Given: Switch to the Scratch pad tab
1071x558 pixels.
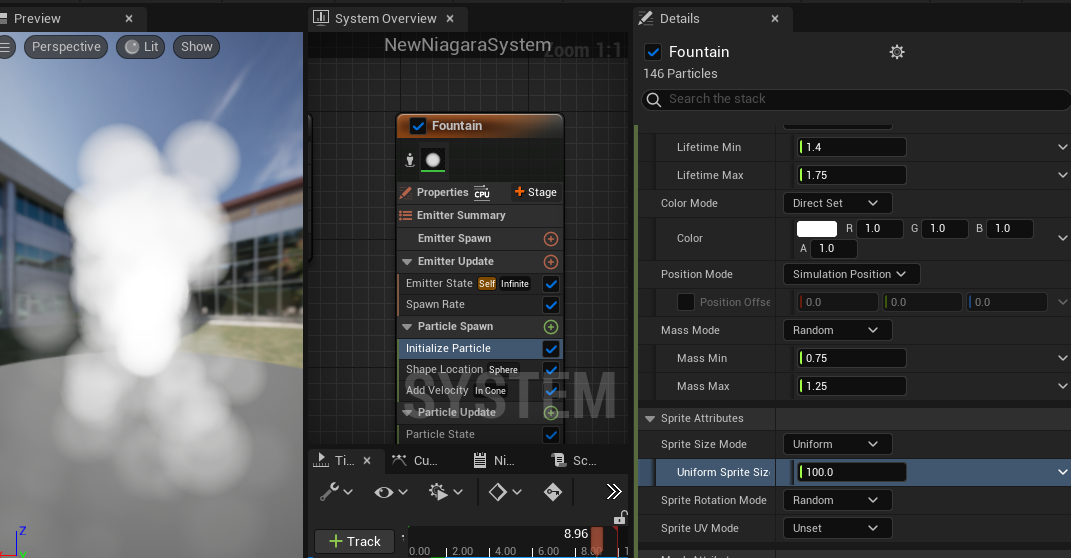Looking at the screenshot, I should point(574,460).
